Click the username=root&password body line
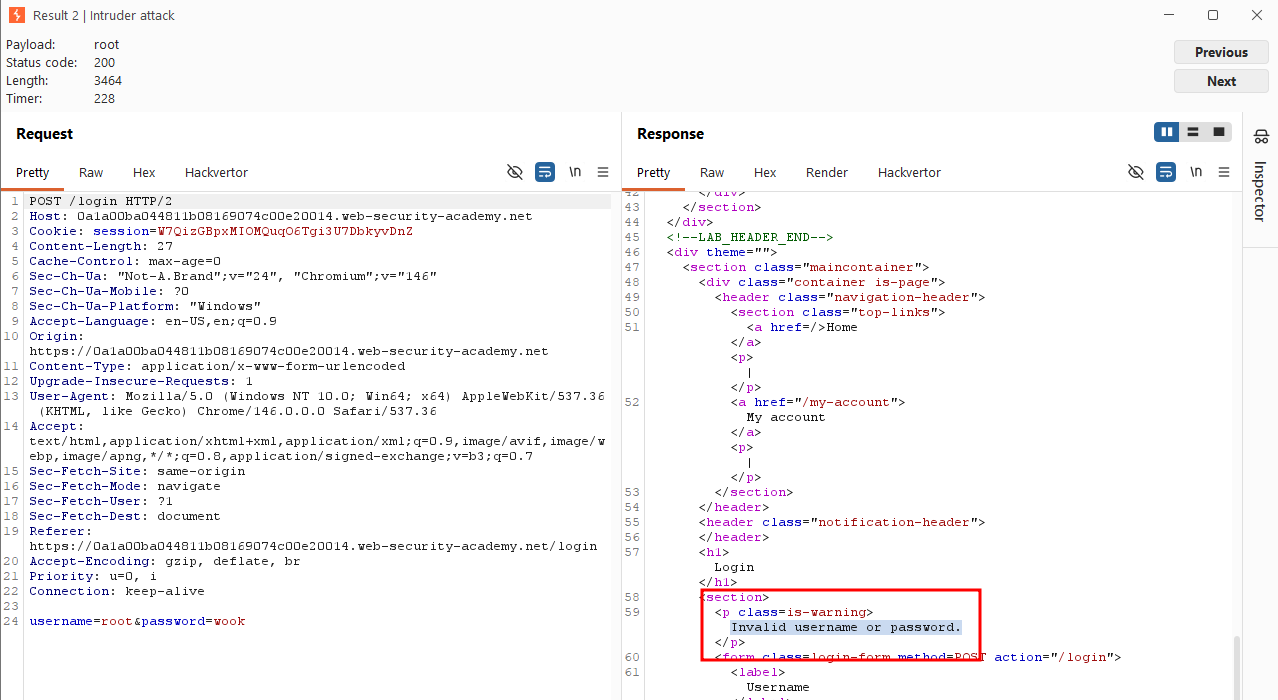 [137, 621]
